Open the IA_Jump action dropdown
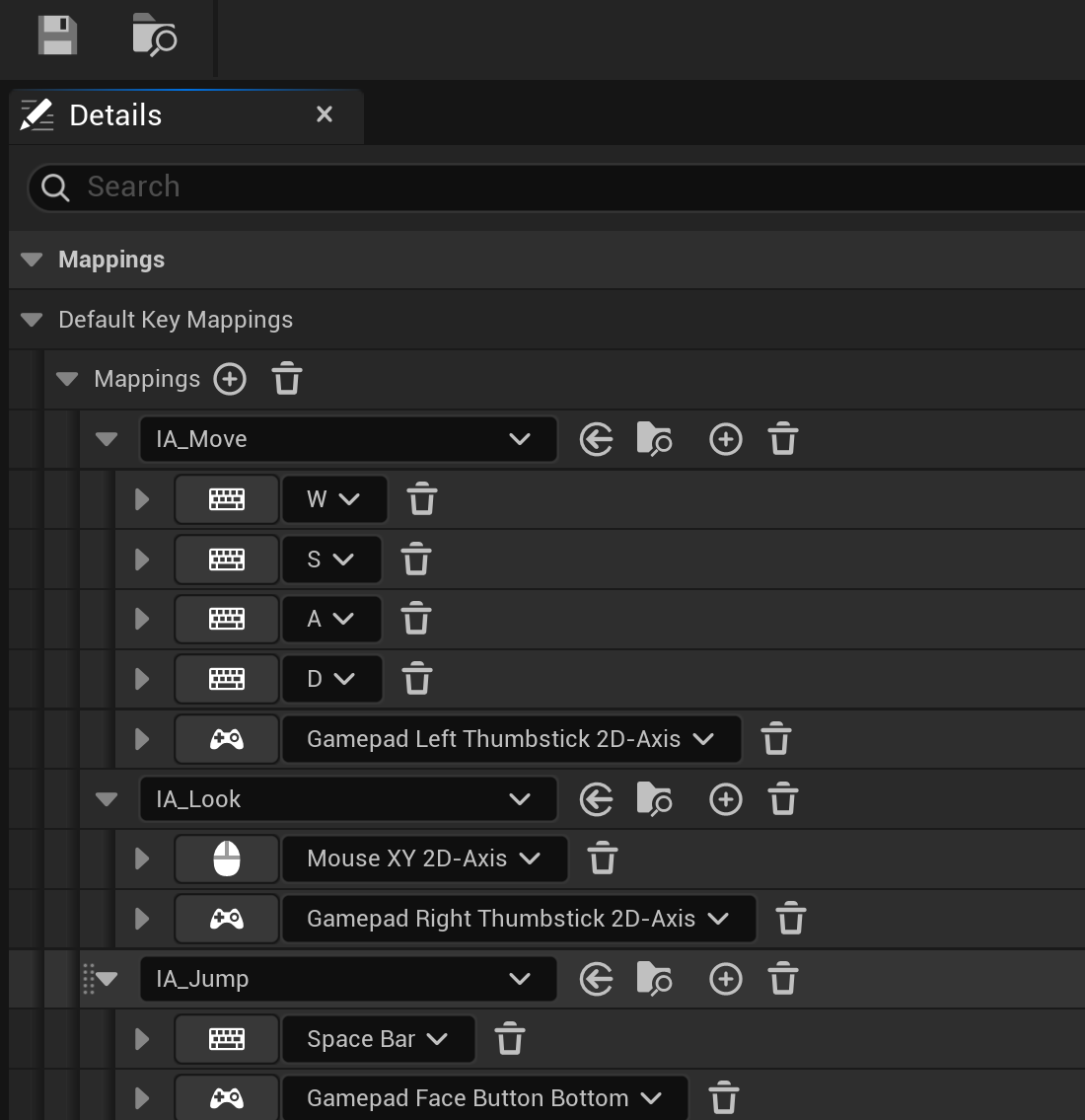Screen dimensions: 1085x1120 (x=347, y=979)
